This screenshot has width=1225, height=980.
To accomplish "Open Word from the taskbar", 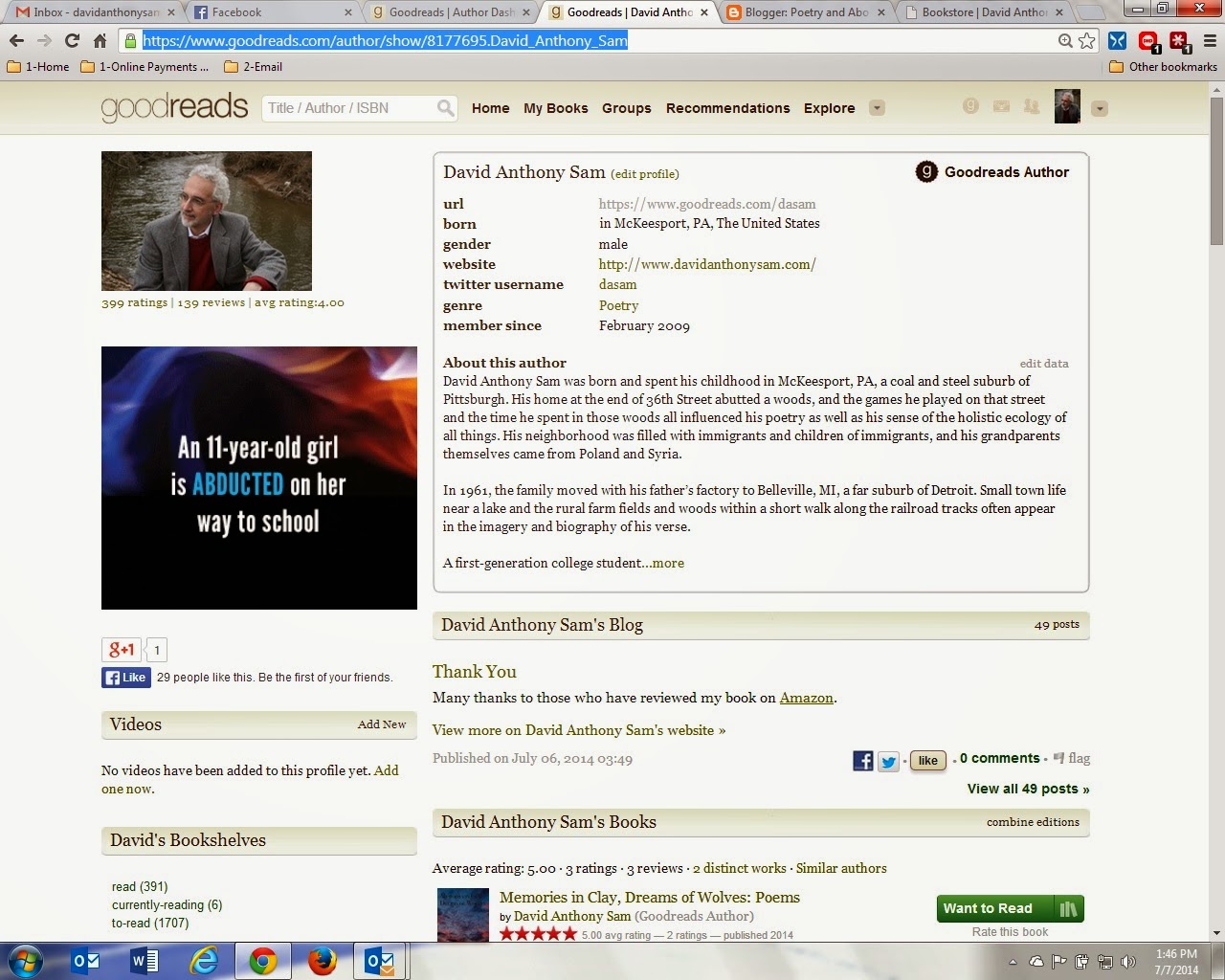I will pos(145,961).
